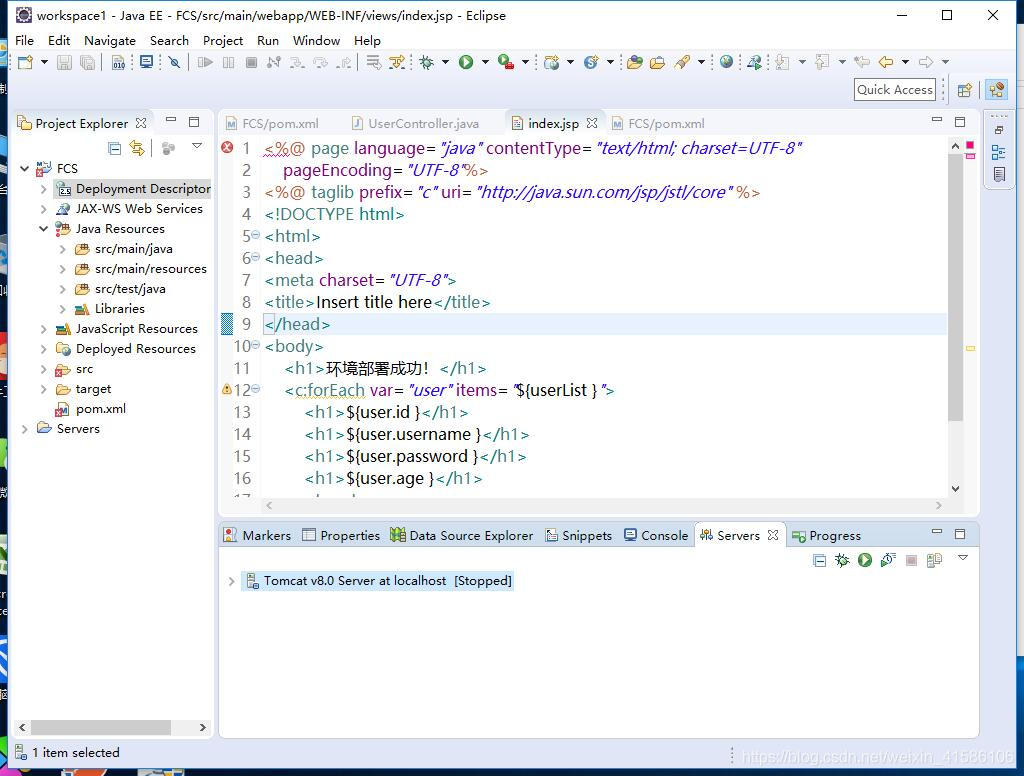The height and width of the screenshot is (776, 1024).
Task: Toggle code folding at html tag line 5
Action: tap(255, 234)
